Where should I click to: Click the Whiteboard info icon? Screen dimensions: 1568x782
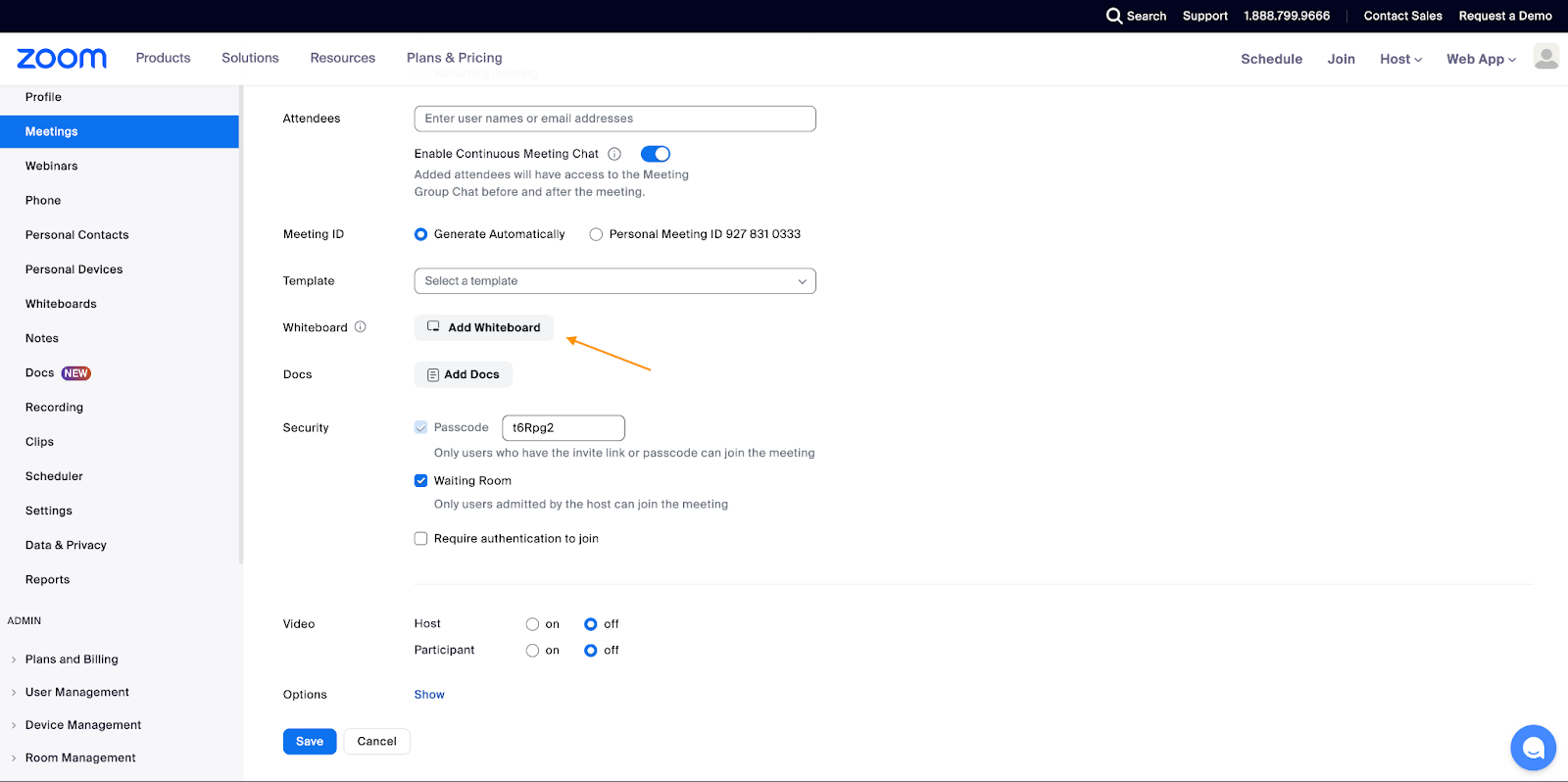(x=361, y=327)
